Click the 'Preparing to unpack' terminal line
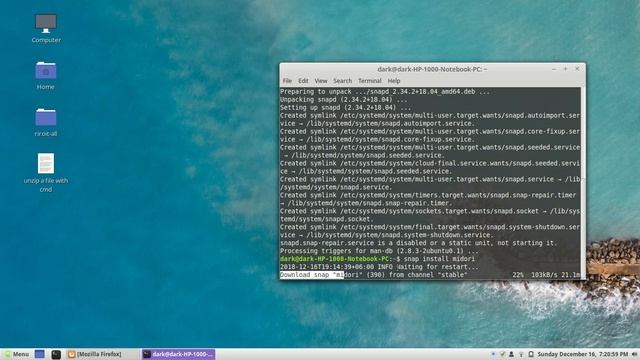Image resolution: width=640 pixels, height=360 pixels. tap(384, 92)
